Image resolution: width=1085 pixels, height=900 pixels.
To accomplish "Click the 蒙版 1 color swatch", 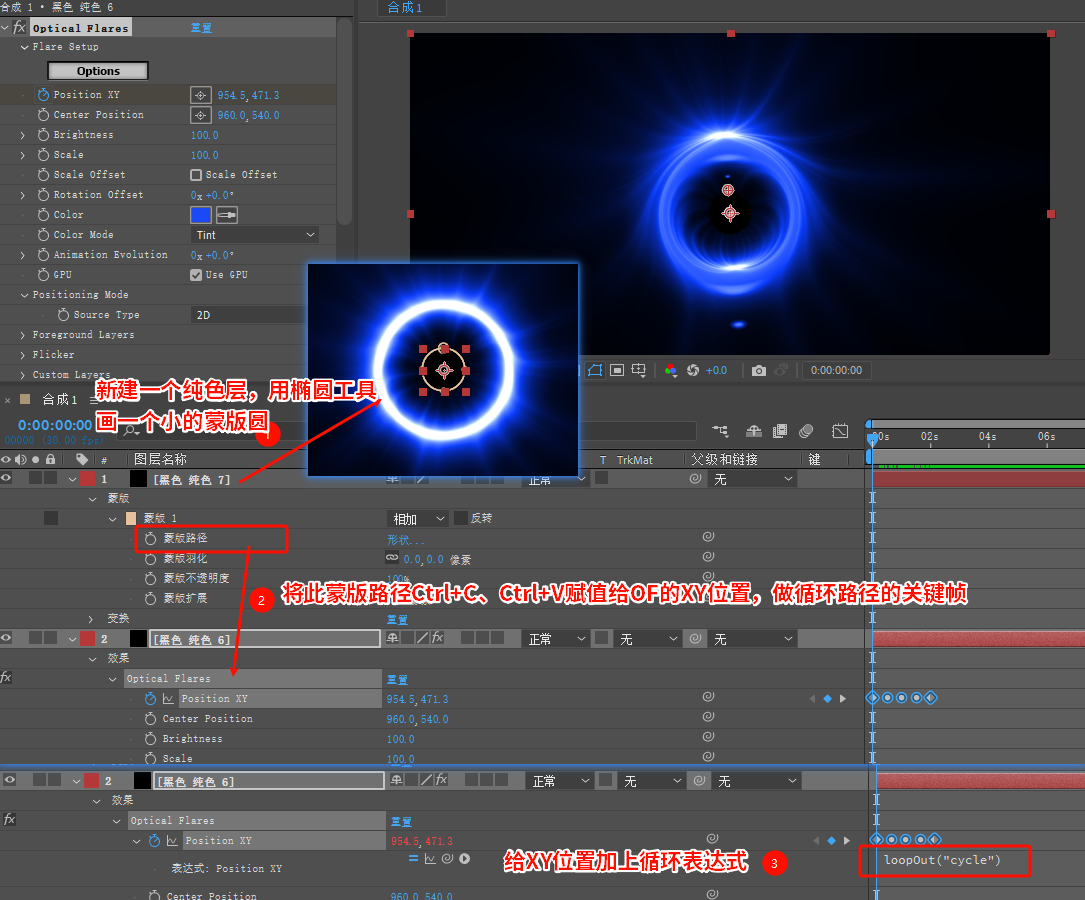I will pos(131,518).
